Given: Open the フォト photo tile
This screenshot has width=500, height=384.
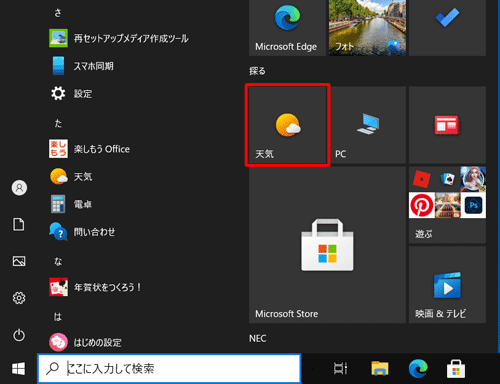Looking at the screenshot, I should coord(367,28).
